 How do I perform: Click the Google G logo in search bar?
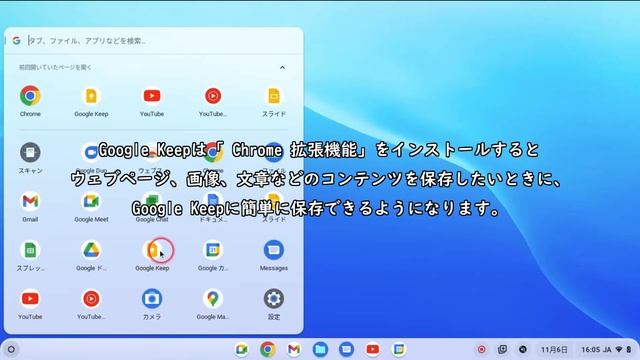(x=16, y=40)
